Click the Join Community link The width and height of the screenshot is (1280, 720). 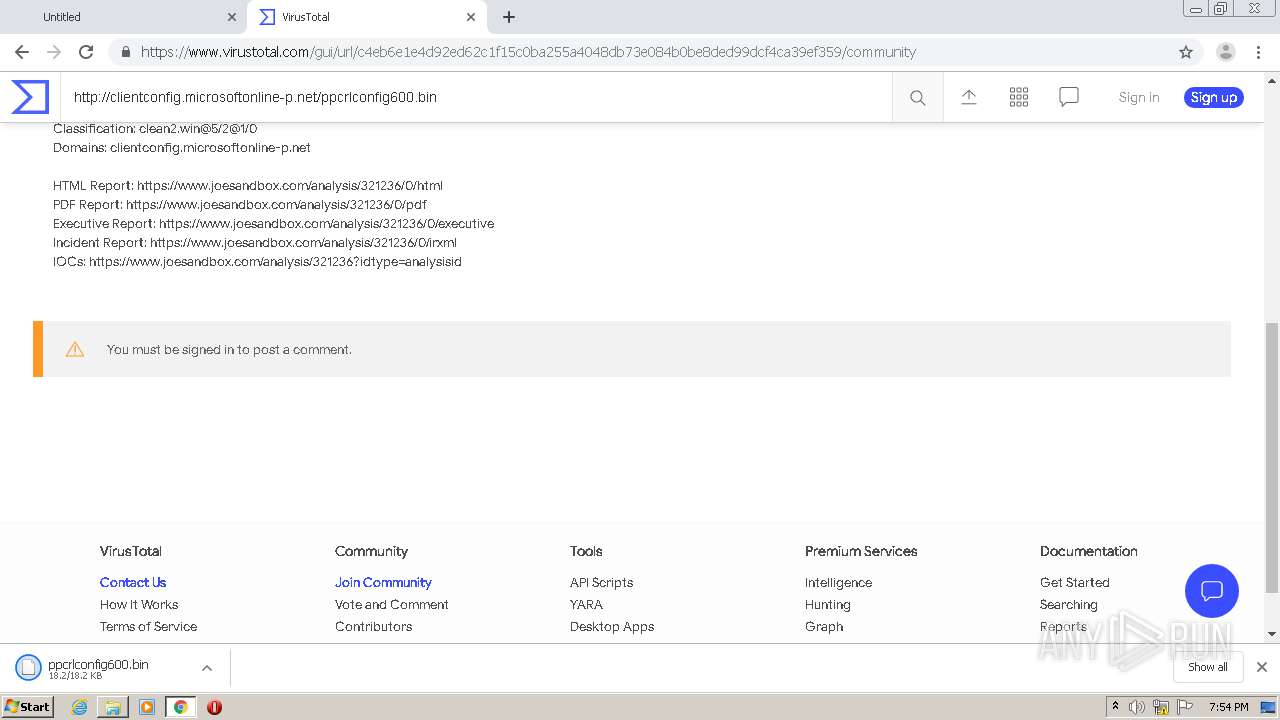(383, 582)
